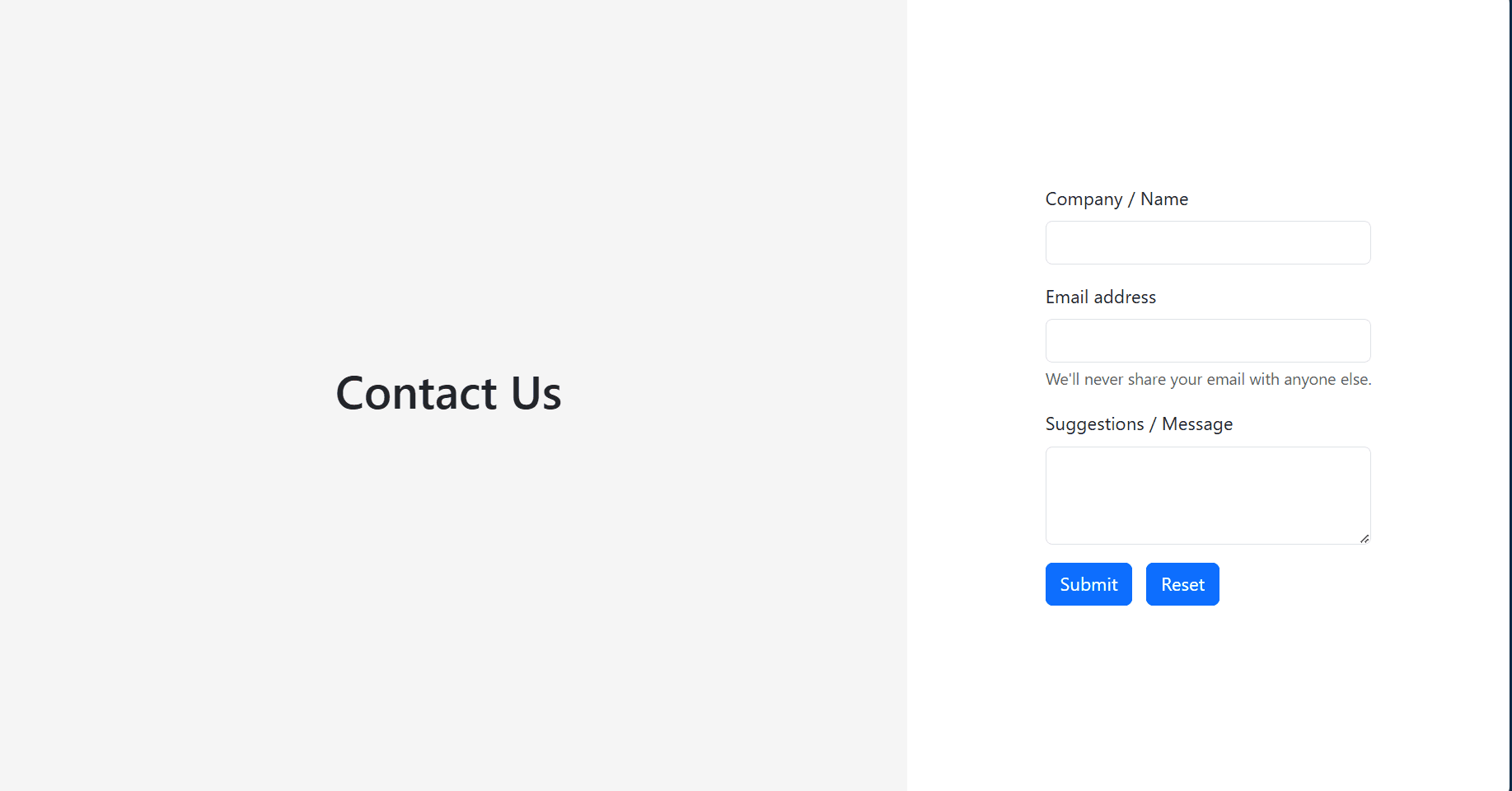Click inside the Email address field

pyautogui.click(x=1206, y=340)
